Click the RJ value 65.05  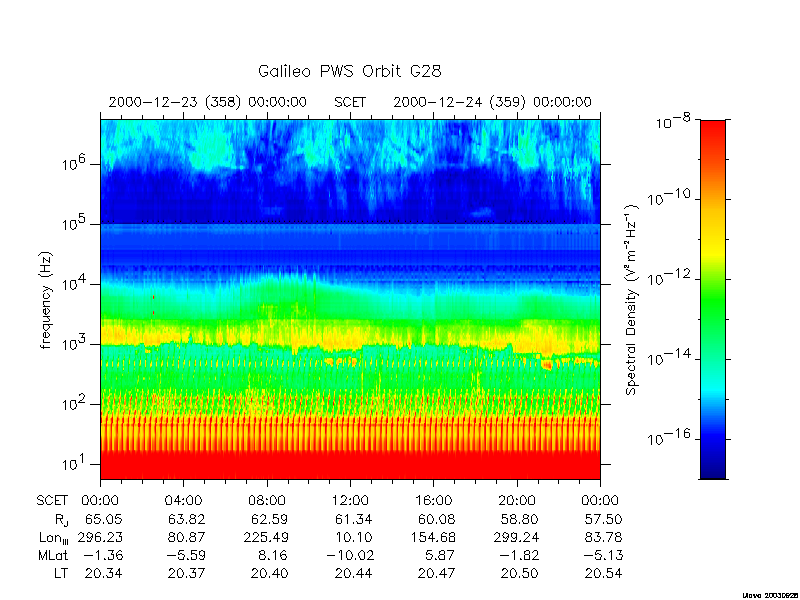[104, 519]
